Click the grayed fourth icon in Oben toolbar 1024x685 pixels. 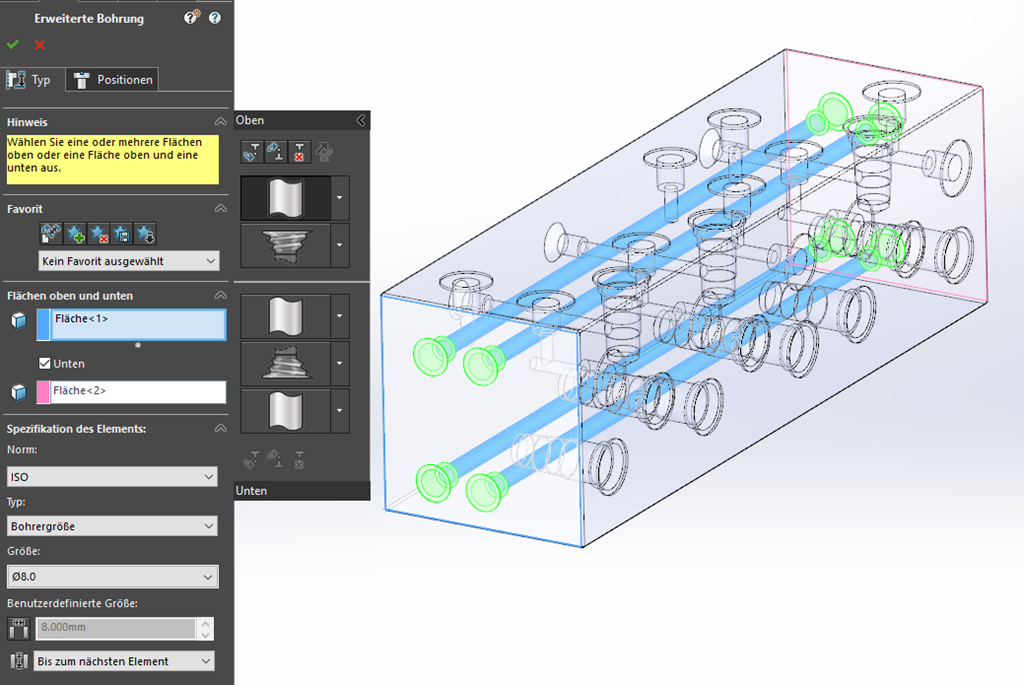(325, 151)
